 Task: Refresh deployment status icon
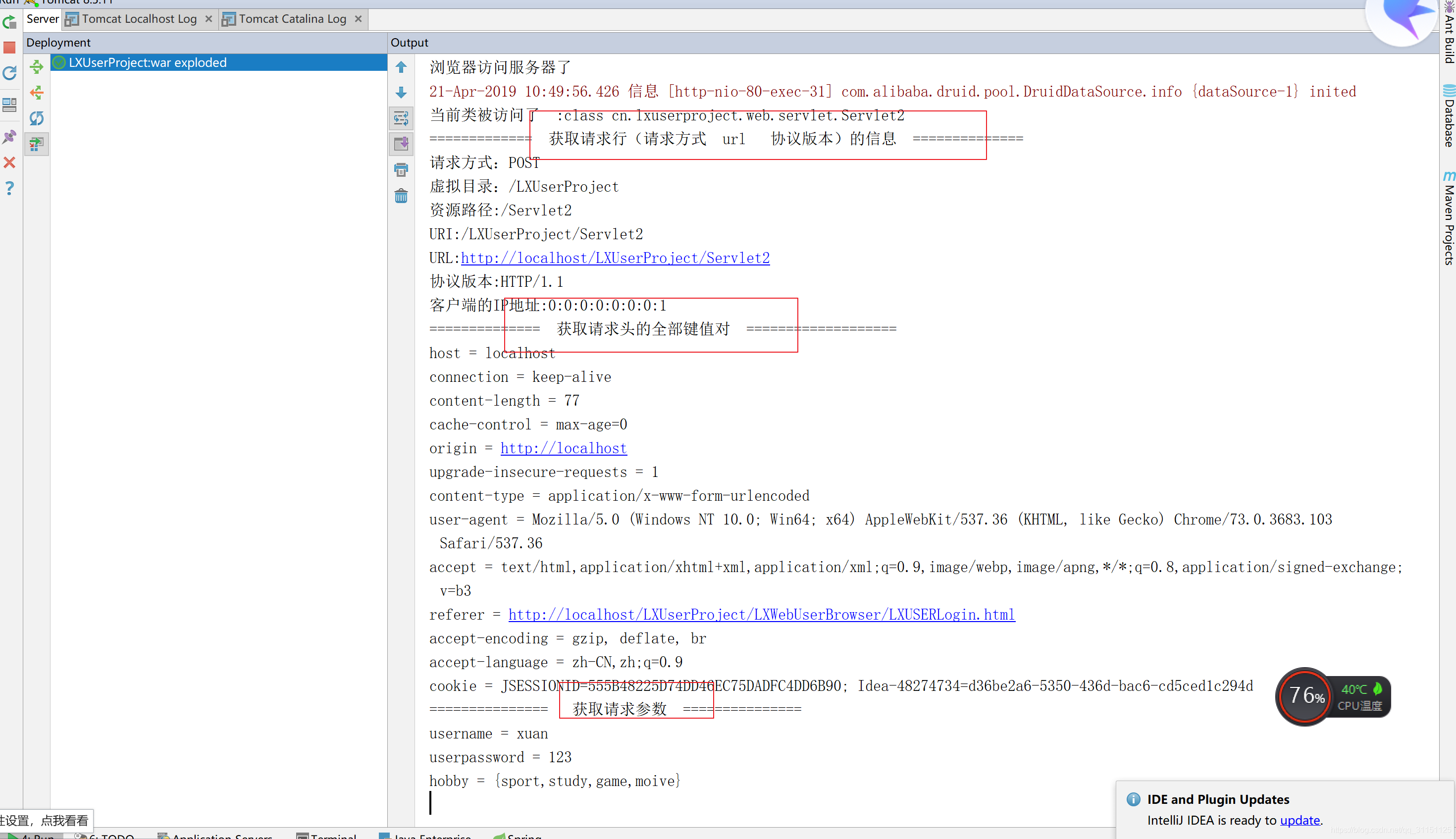coord(36,118)
